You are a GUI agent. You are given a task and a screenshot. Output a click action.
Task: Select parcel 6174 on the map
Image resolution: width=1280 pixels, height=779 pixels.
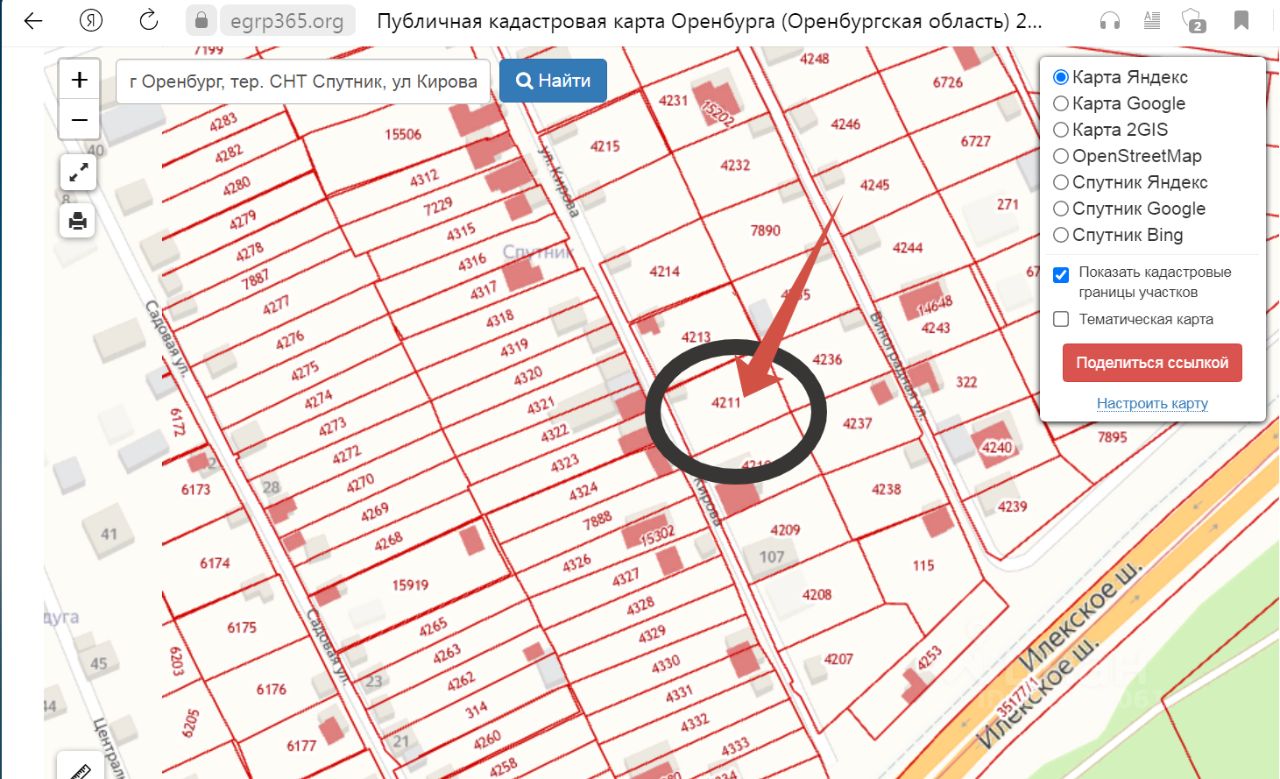coord(214,563)
